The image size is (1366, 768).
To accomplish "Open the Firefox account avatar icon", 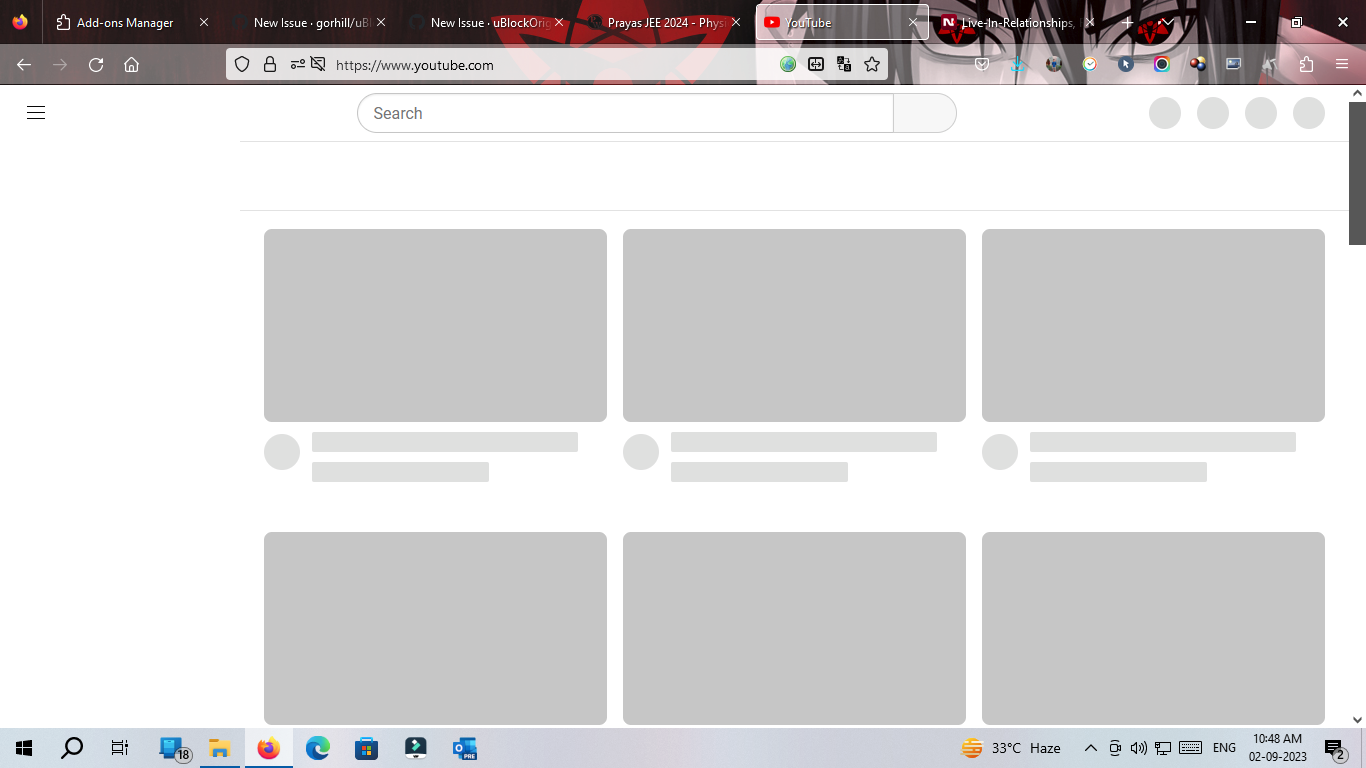I will [1053, 63].
